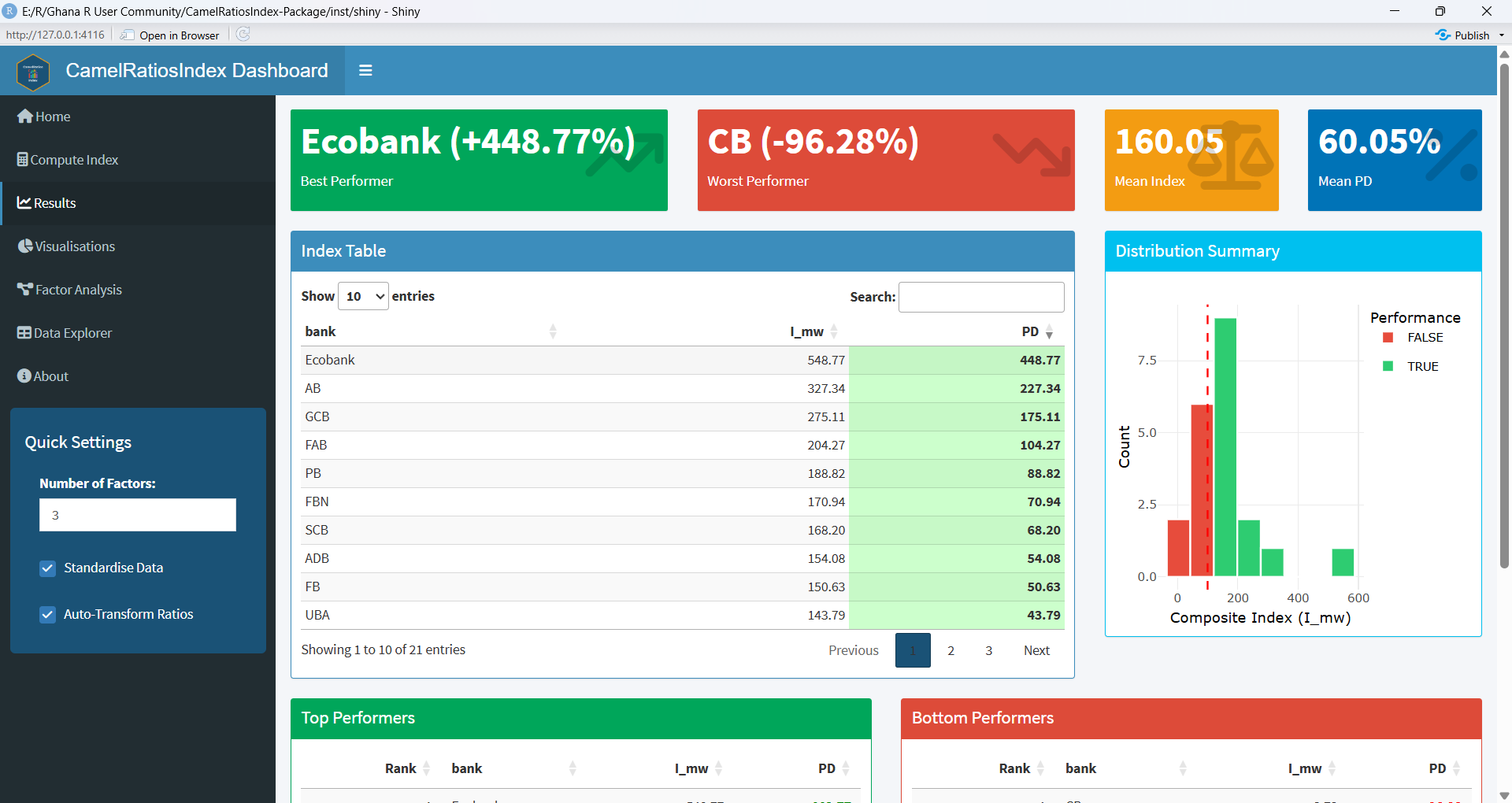Viewport: 1512px width, 803px height.
Task: Click the Number of Factors input
Action: [x=138, y=515]
